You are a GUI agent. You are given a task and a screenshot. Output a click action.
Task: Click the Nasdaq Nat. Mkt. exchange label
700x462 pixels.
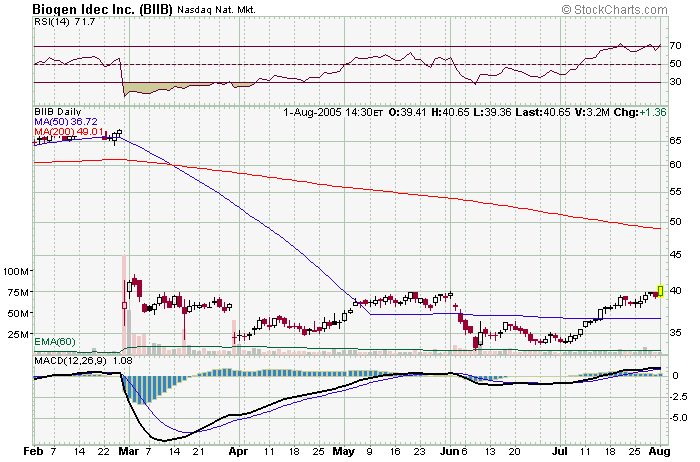tap(216, 9)
